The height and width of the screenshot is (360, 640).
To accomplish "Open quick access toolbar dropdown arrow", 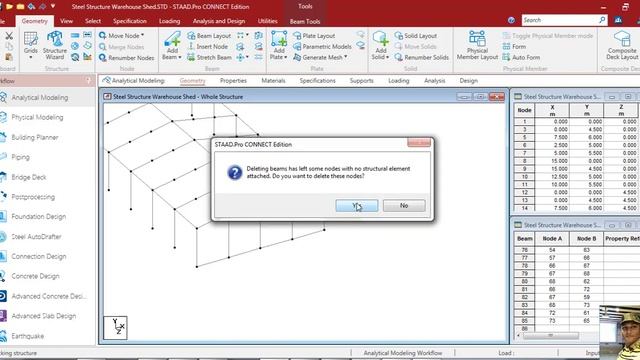I will click(53, 7).
